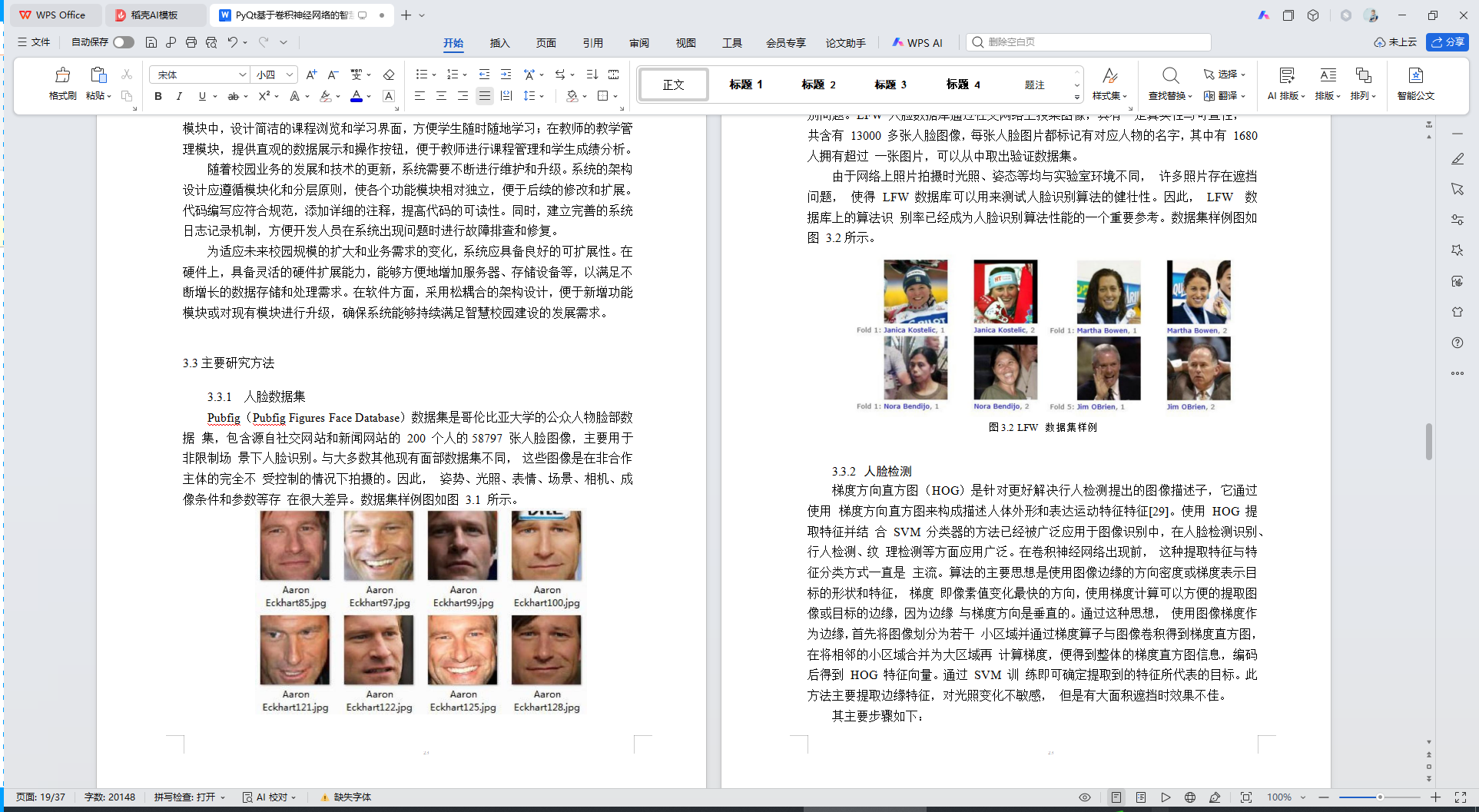1479x812 pixels.
Task: Open the Page (页面) ribbon tab
Action: click(x=546, y=43)
